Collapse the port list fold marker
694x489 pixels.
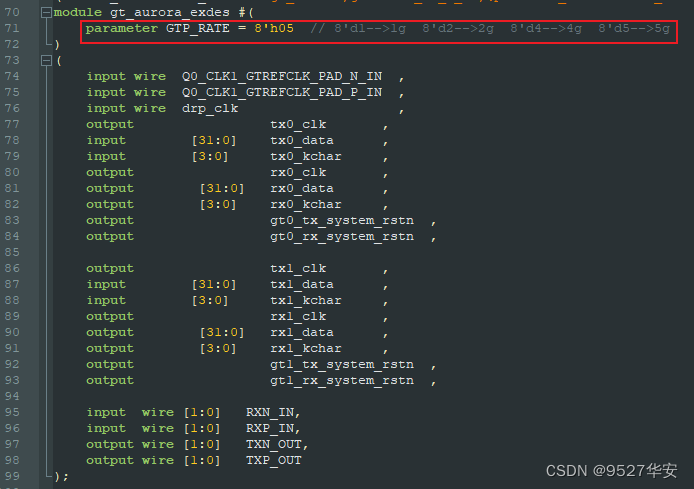pyautogui.click(x=46, y=60)
